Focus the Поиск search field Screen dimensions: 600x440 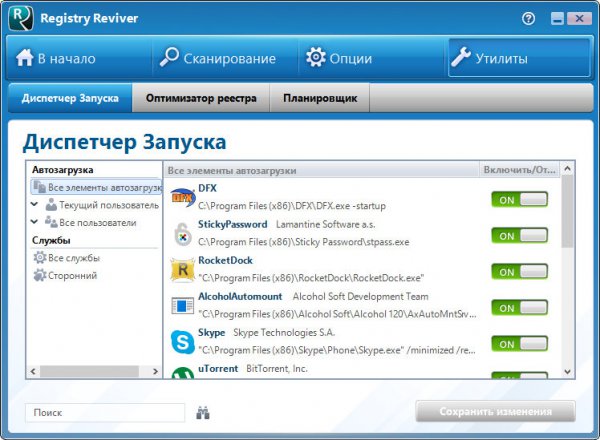[105, 412]
